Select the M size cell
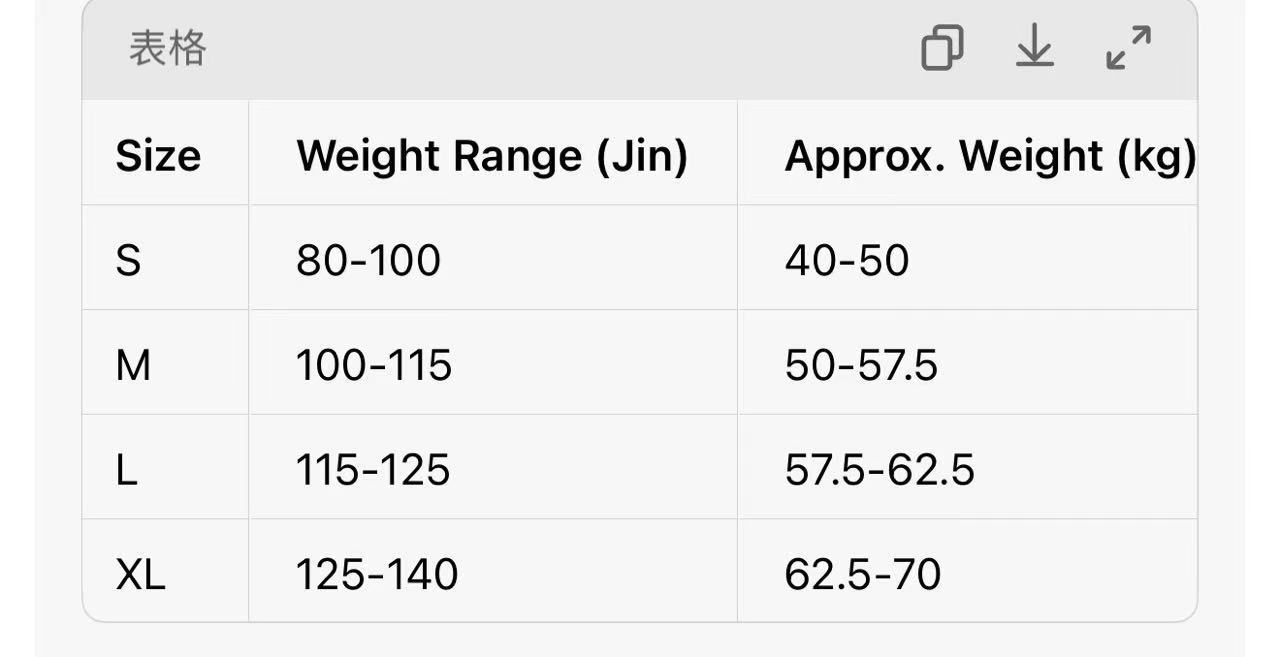Image resolution: width=1280 pixels, height=657 pixels. point(133,365)
